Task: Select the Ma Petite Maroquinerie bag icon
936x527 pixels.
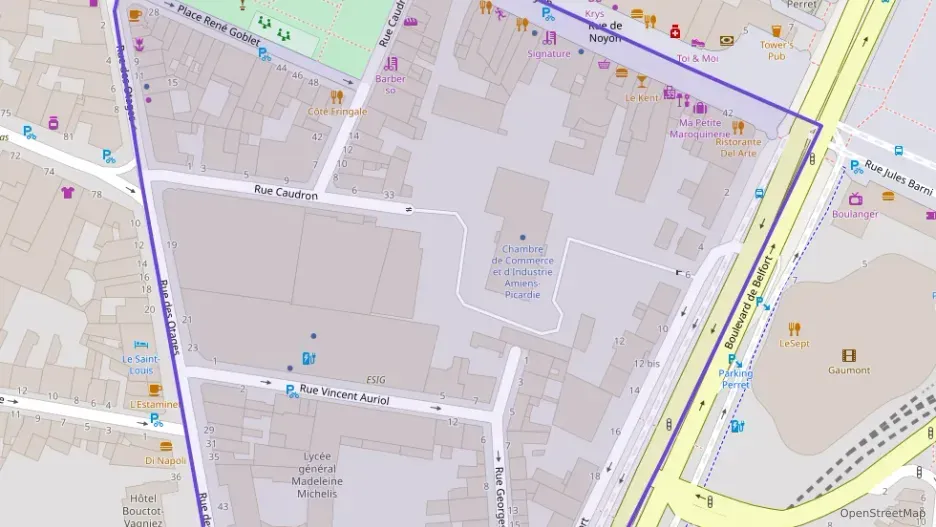Action: tap(700, 108)
